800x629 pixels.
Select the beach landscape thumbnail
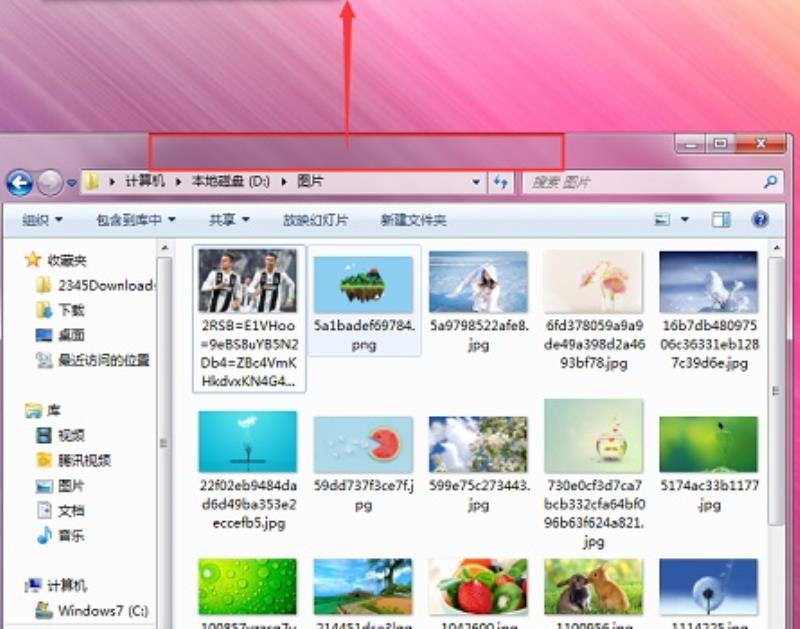[363, 586]
